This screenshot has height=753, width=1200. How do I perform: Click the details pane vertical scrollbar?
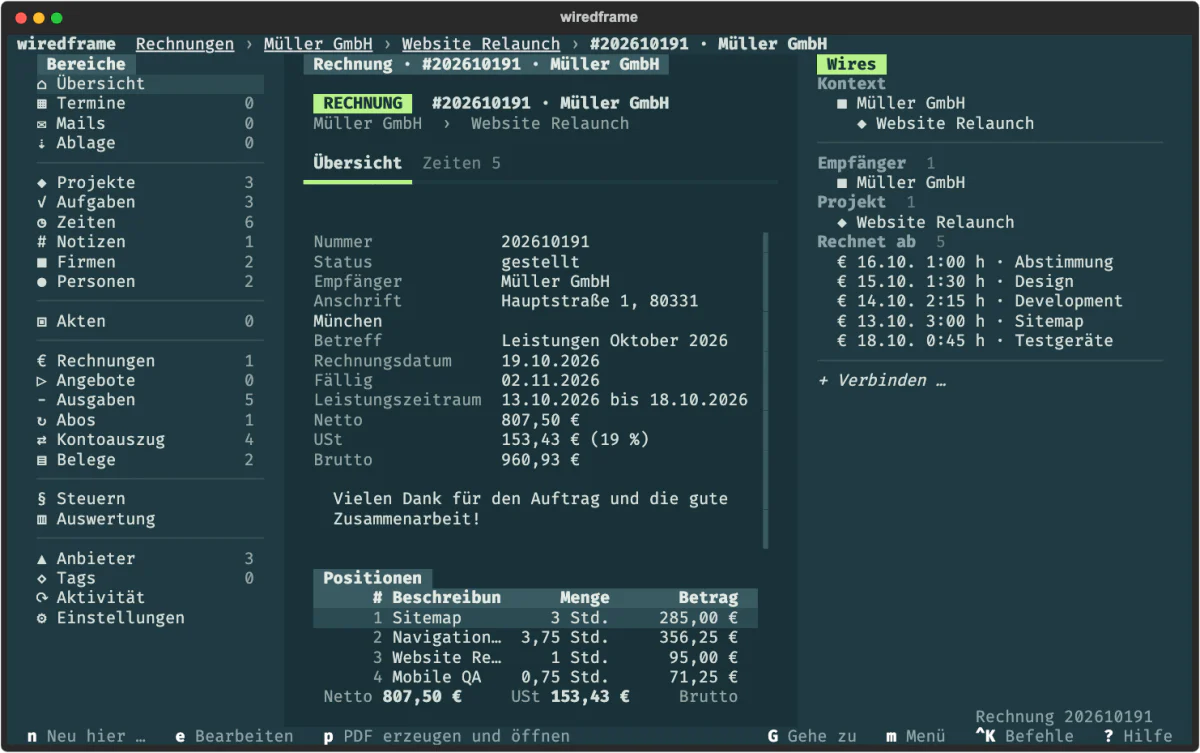[x=766, y=390]
